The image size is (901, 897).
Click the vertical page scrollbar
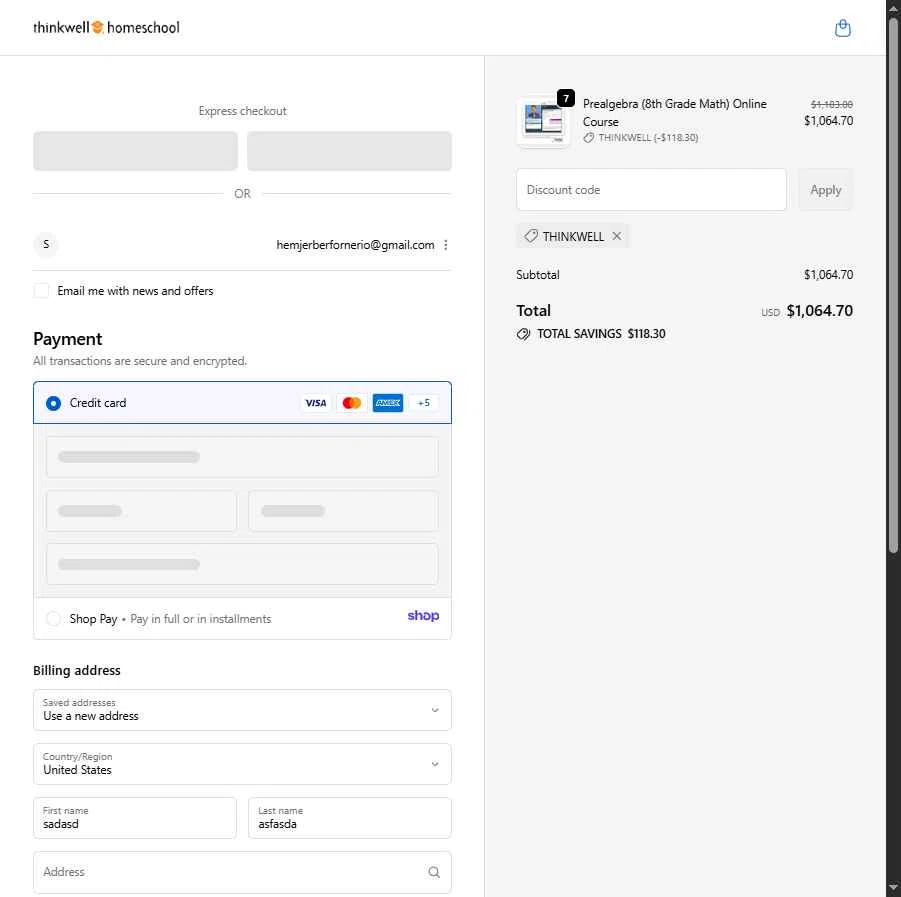coord(893,284)
